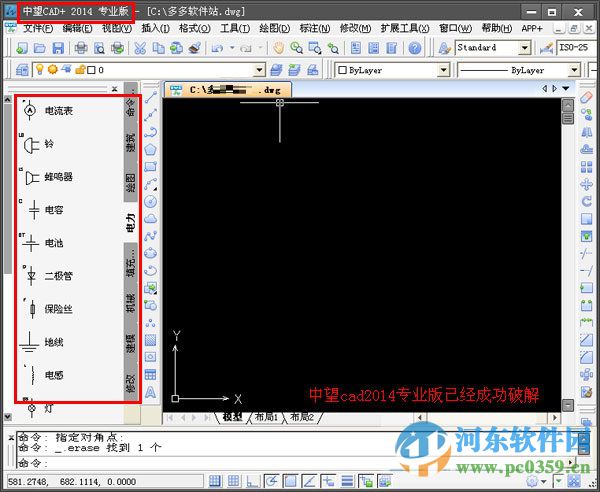The width and height of the screenshot is (600, 492).
Task: Expand the undo history dropdown arrow
Action: pyautogui.click(x=232, y=48)
